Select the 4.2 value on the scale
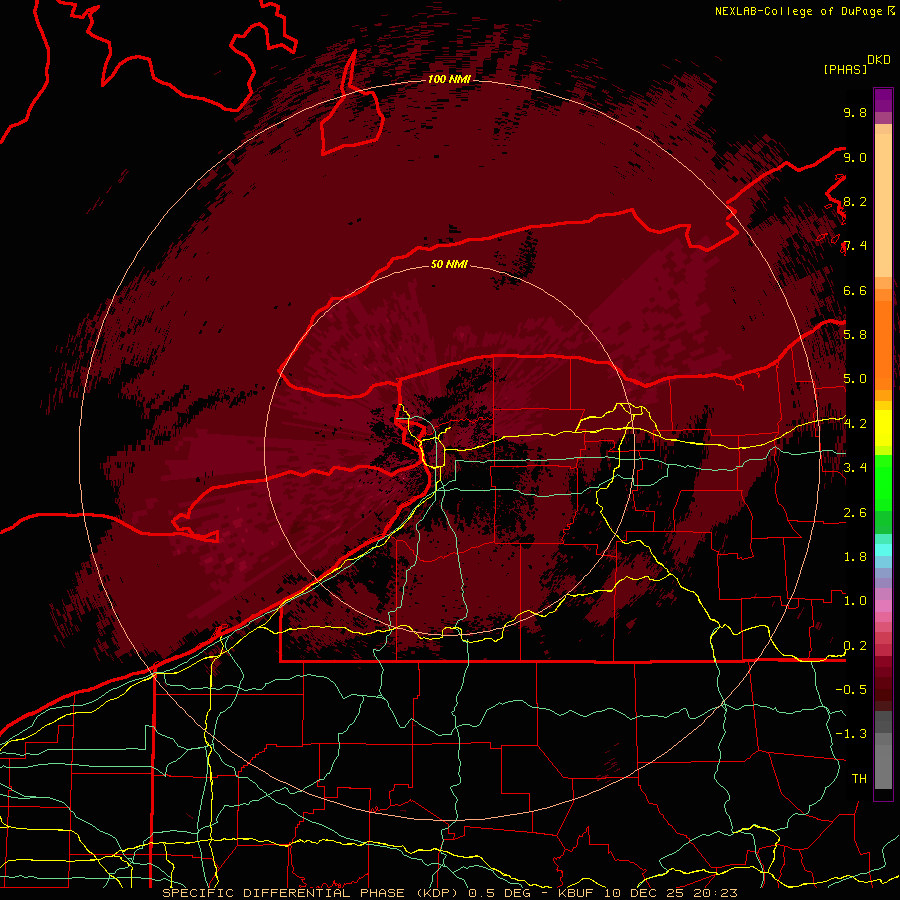Screen dimensions: 900x900 tap(855, 424)
